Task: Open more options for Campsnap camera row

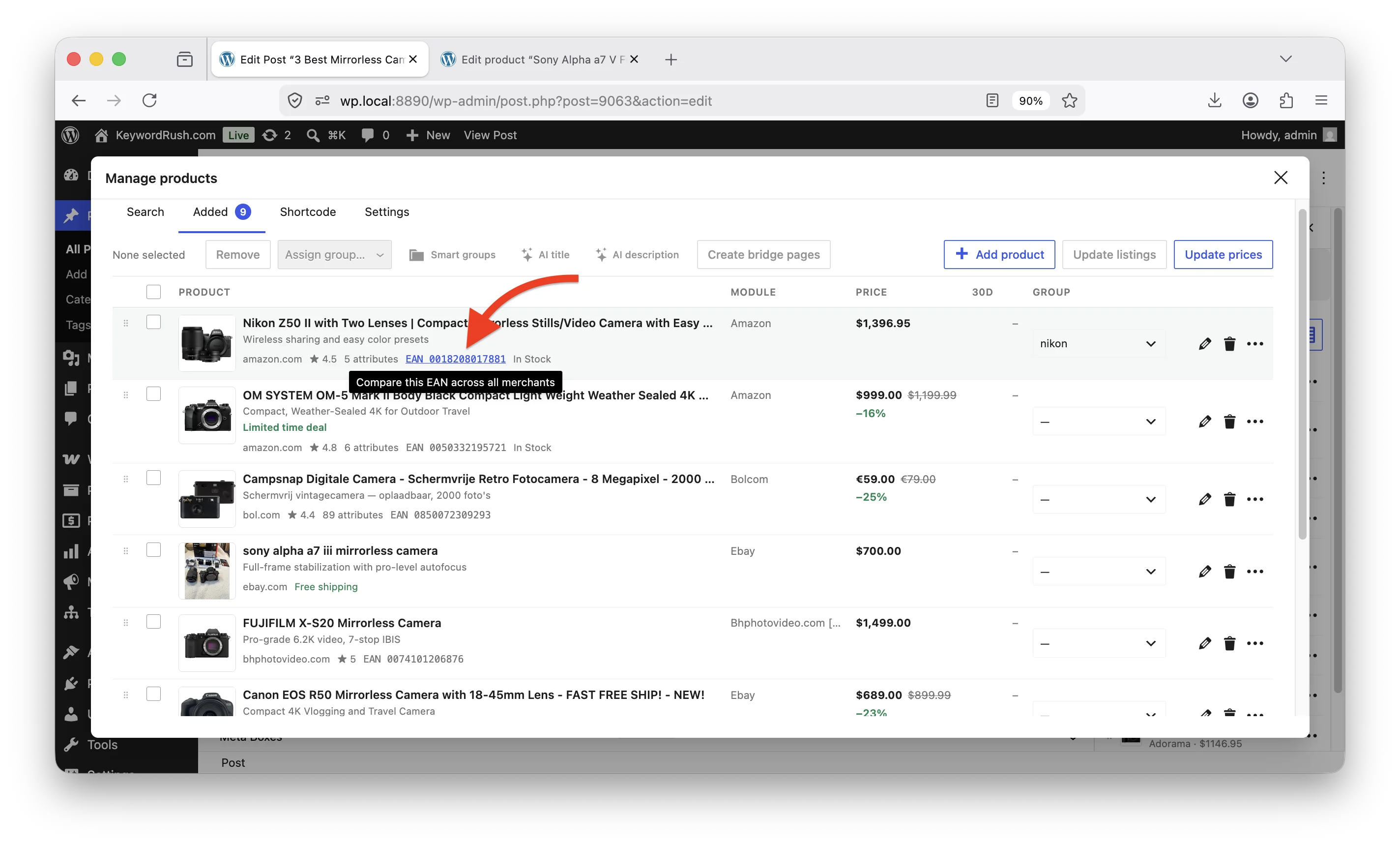Action: pos(1254,499)
